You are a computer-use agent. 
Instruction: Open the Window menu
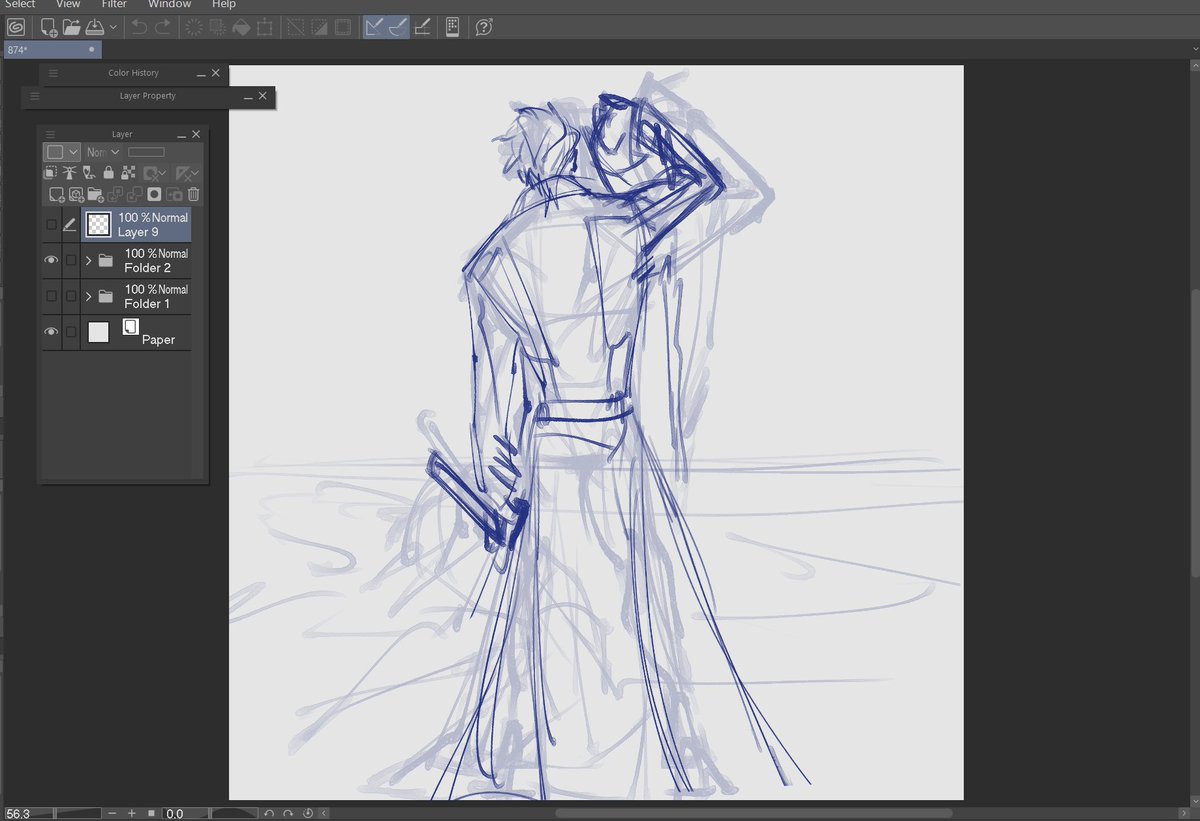[169, 4]
